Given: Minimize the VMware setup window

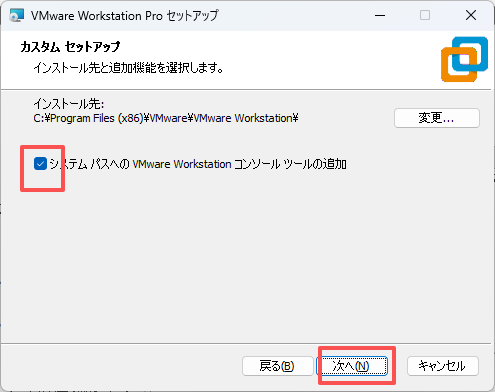Looking at the screenshot, I should pos(380,15).
